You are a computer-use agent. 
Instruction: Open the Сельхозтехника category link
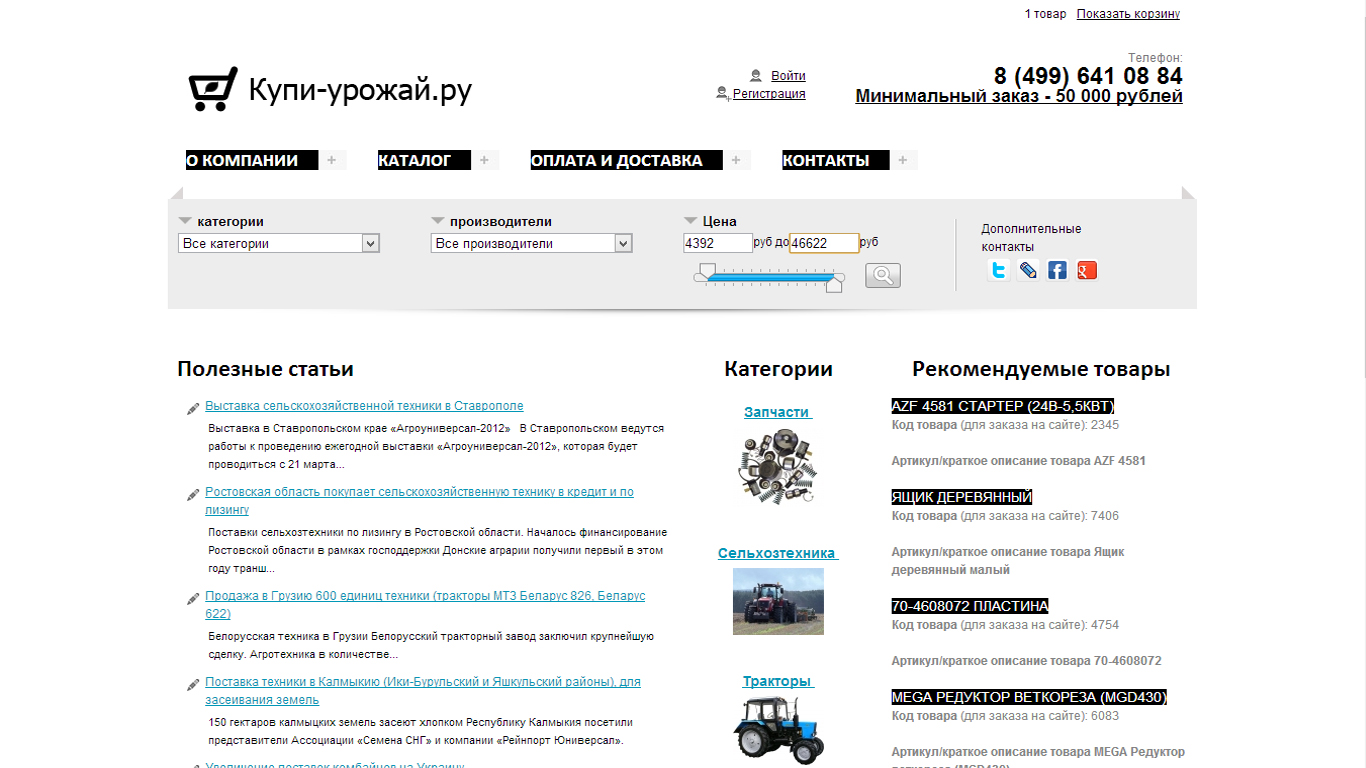pyautogui.click(x=778, y=553)
